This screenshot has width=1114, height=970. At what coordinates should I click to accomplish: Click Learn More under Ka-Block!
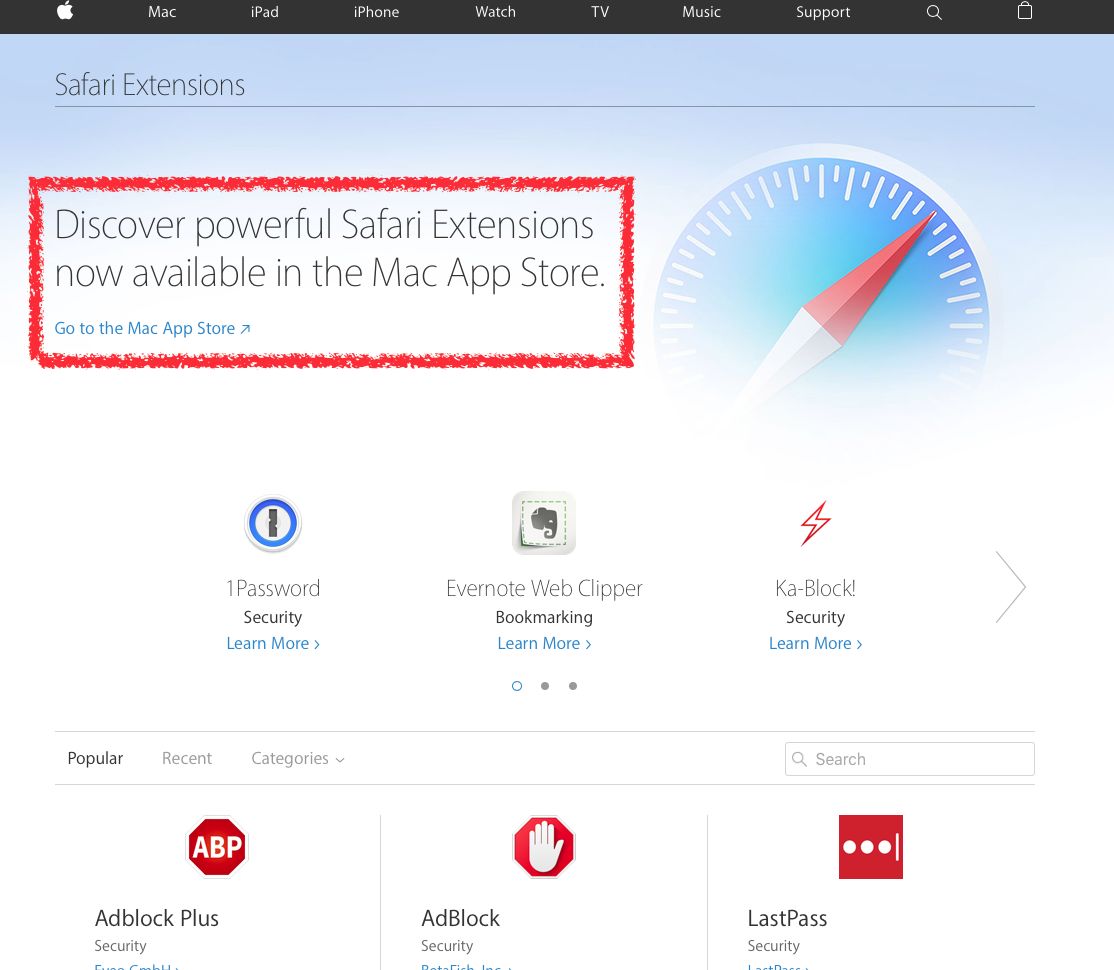pyautogui.click(x=816, y=643)
